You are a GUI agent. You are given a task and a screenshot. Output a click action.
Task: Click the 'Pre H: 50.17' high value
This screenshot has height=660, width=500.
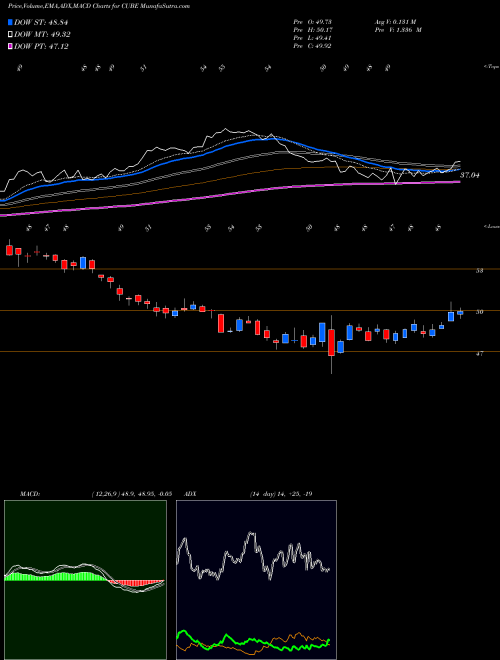pyautogui.click(x=312, y=30)
